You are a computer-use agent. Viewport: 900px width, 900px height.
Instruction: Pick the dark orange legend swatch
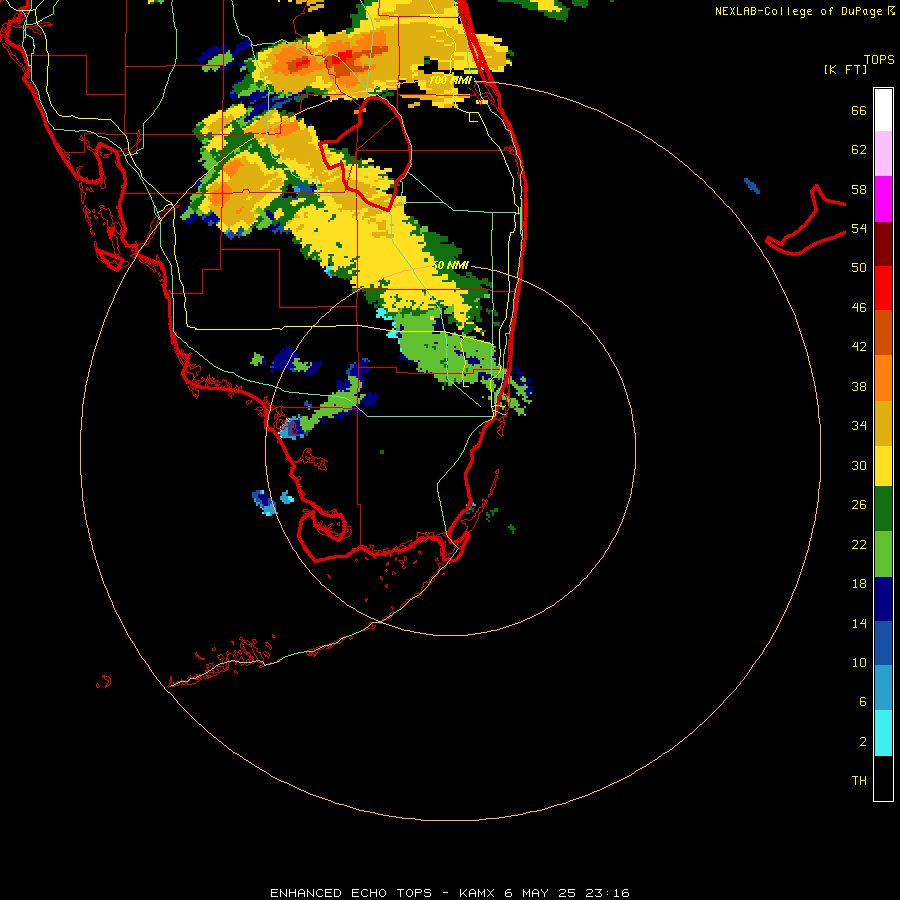[883, 332]
